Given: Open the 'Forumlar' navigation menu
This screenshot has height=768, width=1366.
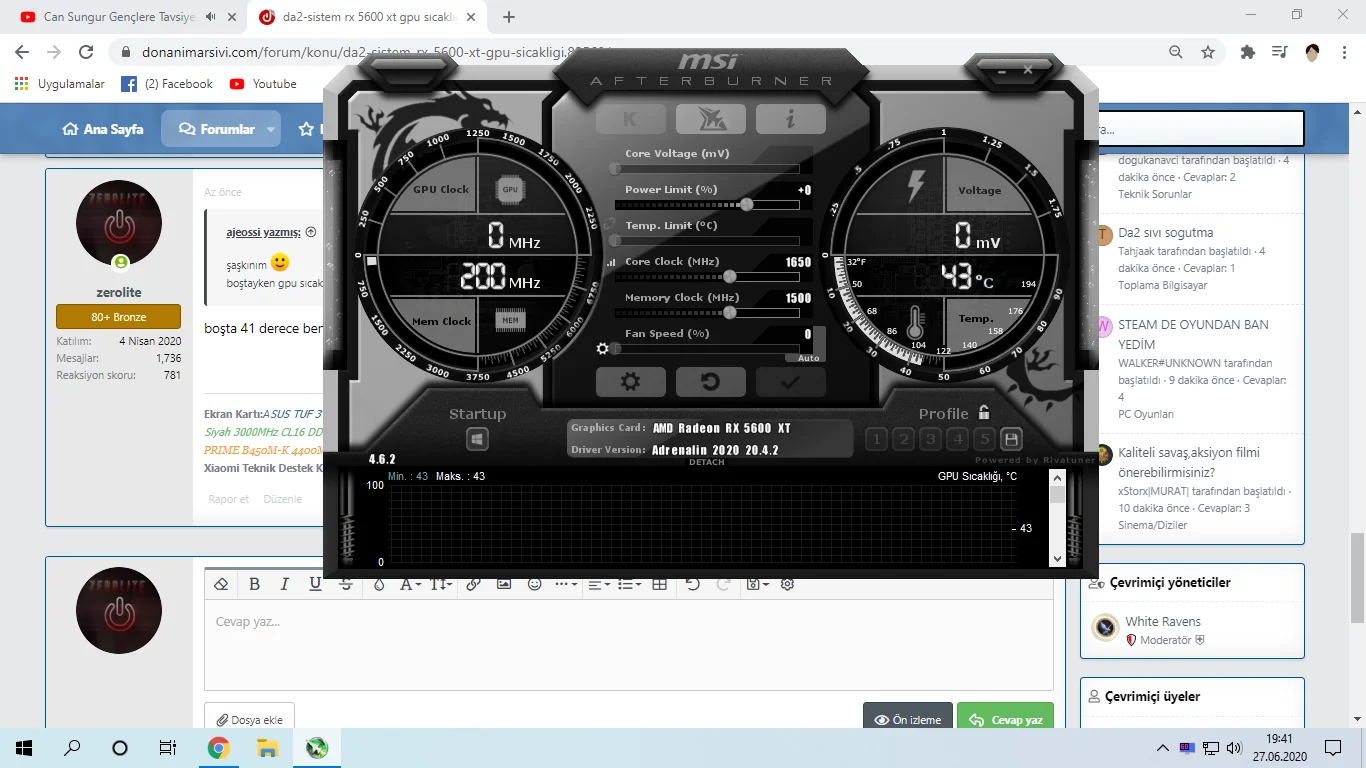Looking at the screenshot, I should (x=217, y=129).
